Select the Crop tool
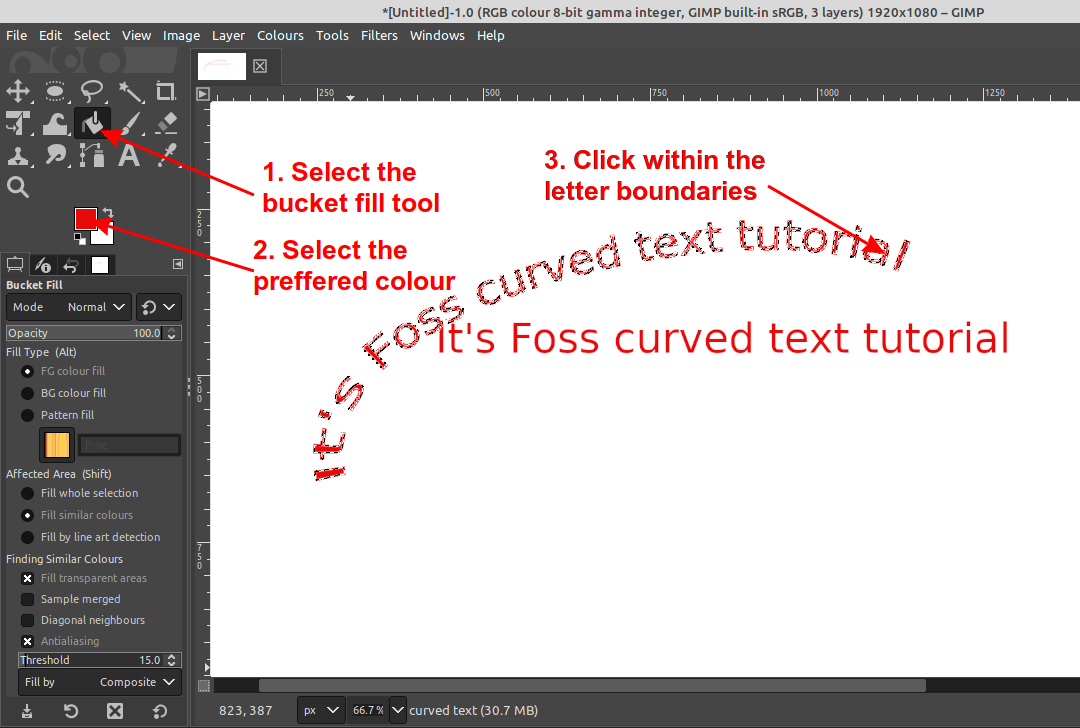Screen dimensions: 1080x728 [x=166, y=91]
